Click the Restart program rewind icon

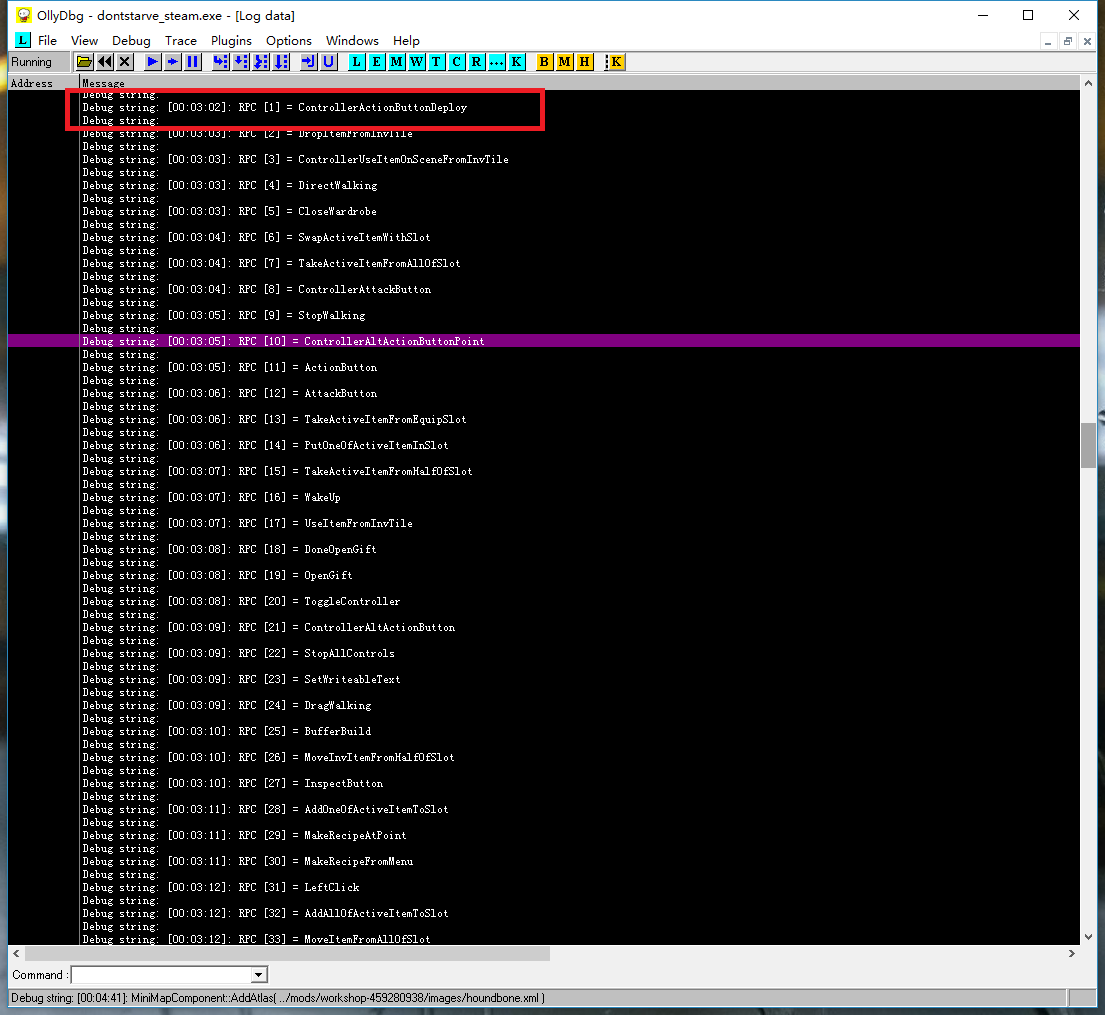coord(105,62)
